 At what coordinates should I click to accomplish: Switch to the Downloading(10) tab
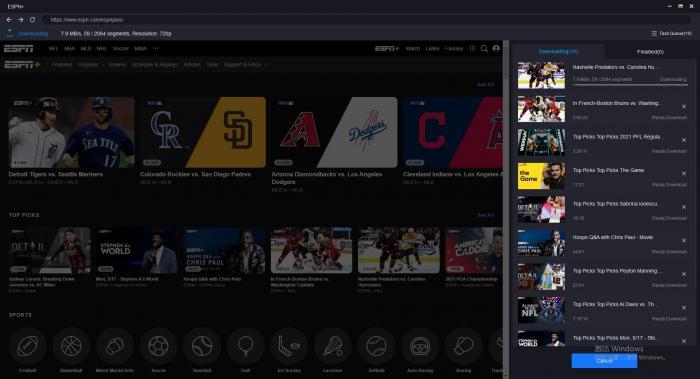click(558, 51)
